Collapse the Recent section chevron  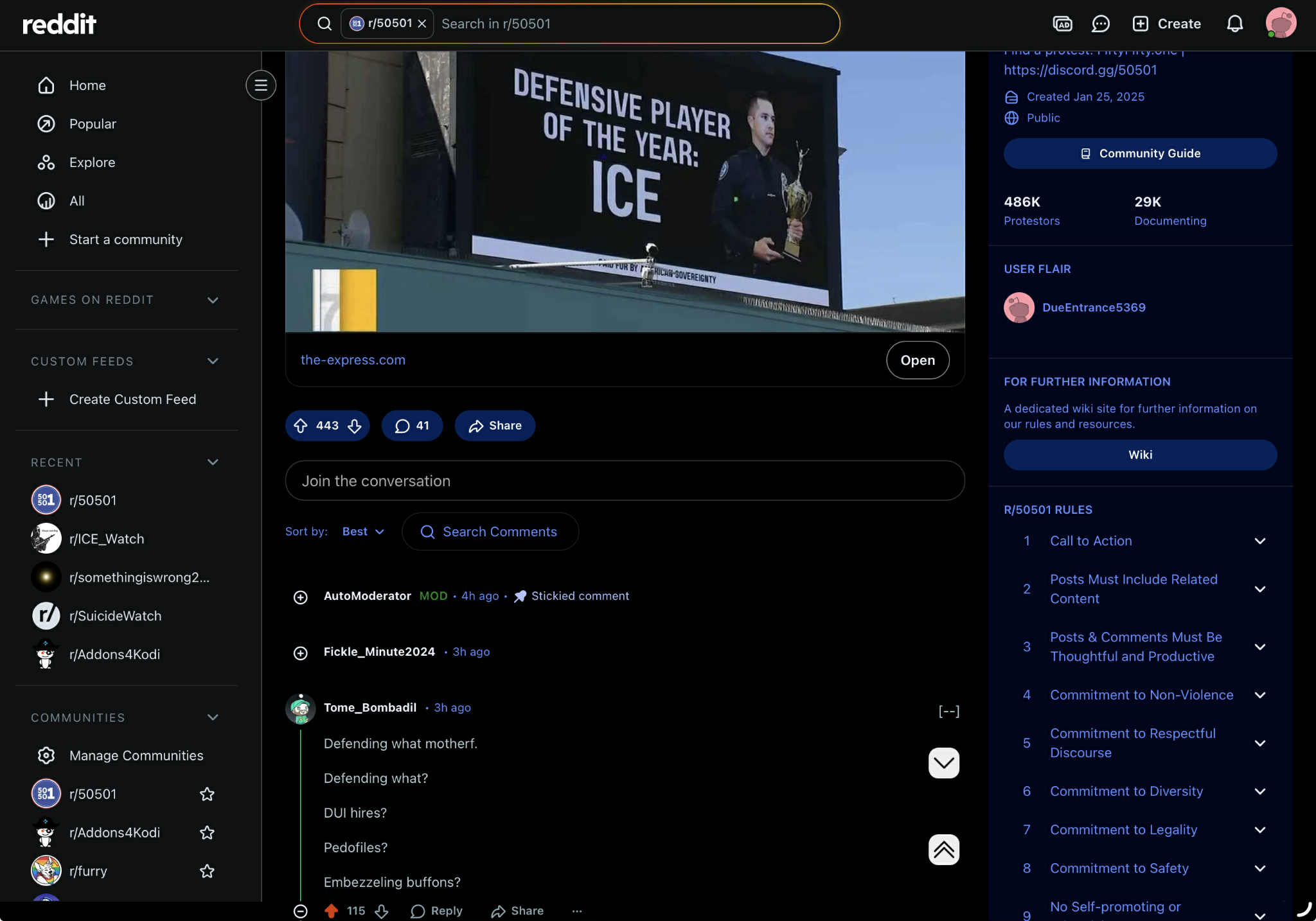(213, 462)
